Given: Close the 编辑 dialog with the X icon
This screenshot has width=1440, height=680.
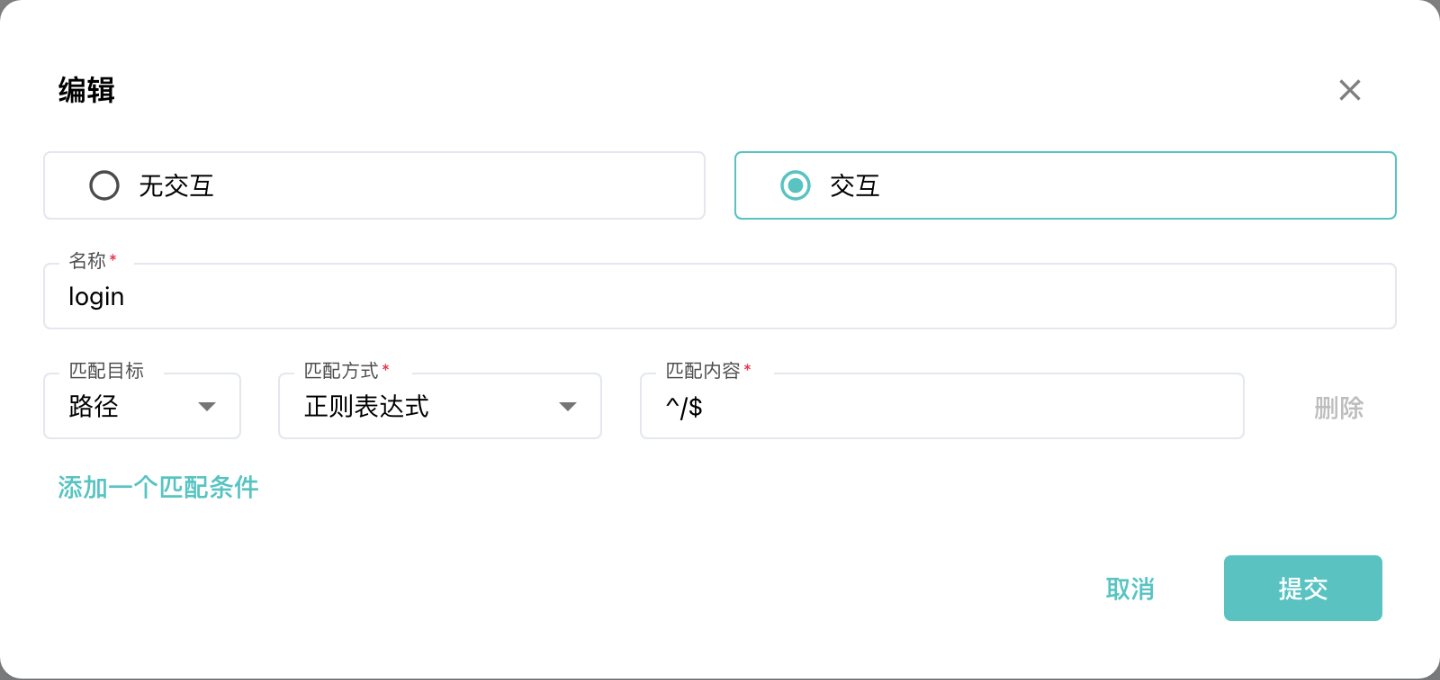Looking at the screenshot, I should (x=1350, y=90).
